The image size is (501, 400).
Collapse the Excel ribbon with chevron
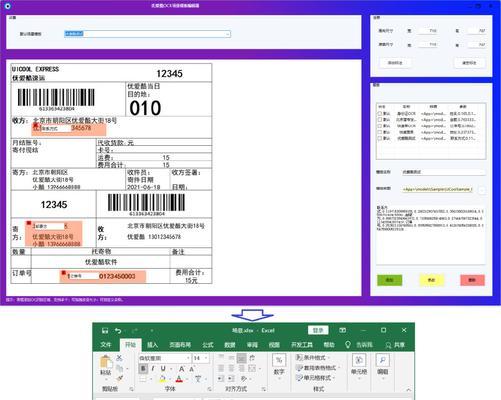[x=409, y=389]
